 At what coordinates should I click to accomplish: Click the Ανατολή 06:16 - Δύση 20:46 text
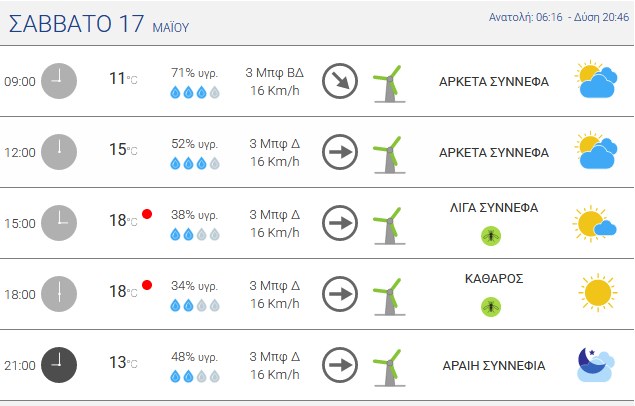click(x=558, y=17)
